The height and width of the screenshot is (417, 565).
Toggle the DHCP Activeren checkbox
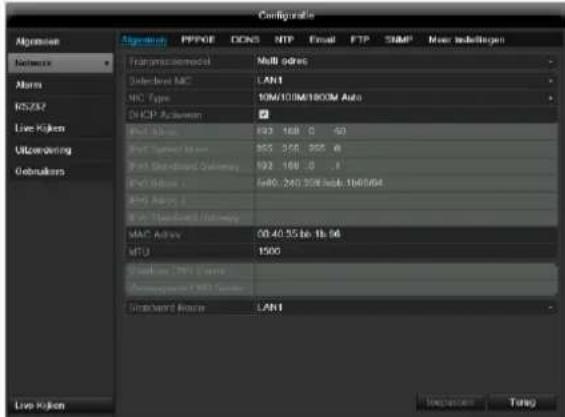pos(264,115)
